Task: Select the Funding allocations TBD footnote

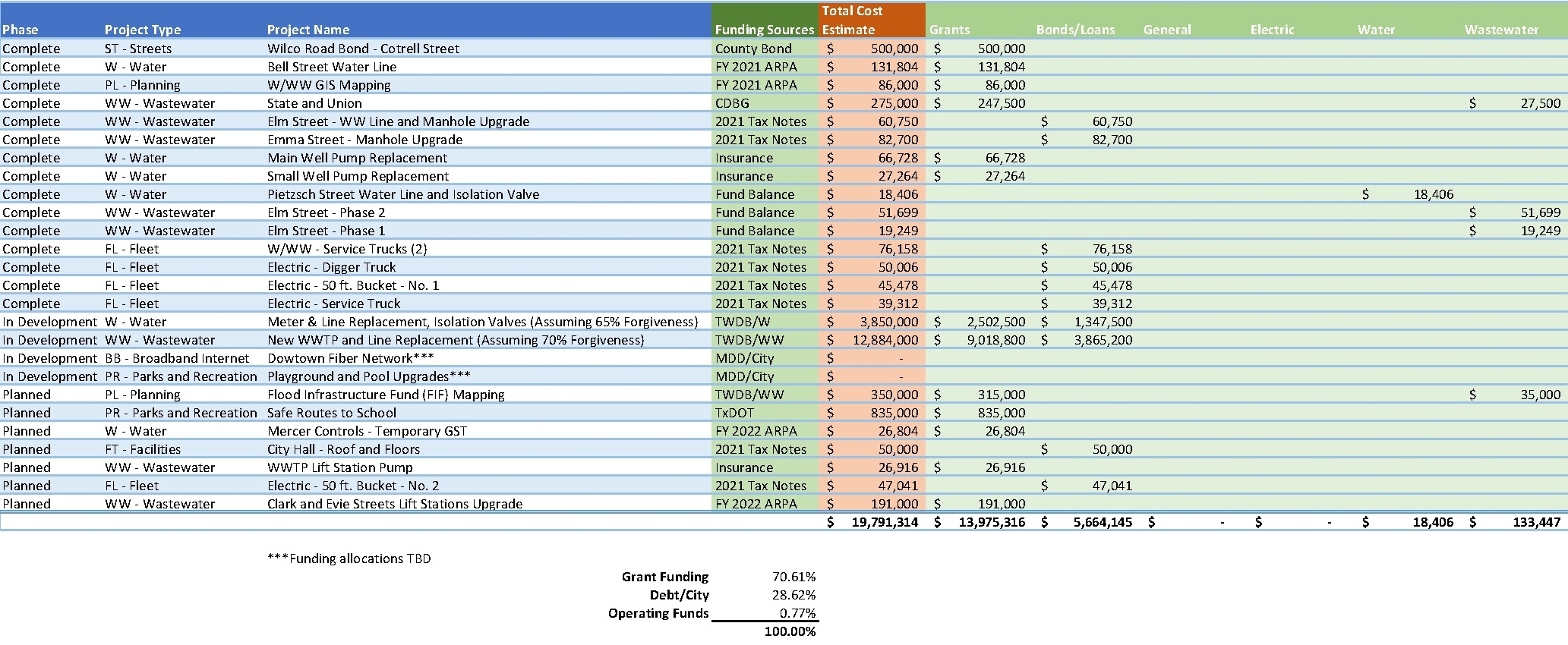Action: 349,558
